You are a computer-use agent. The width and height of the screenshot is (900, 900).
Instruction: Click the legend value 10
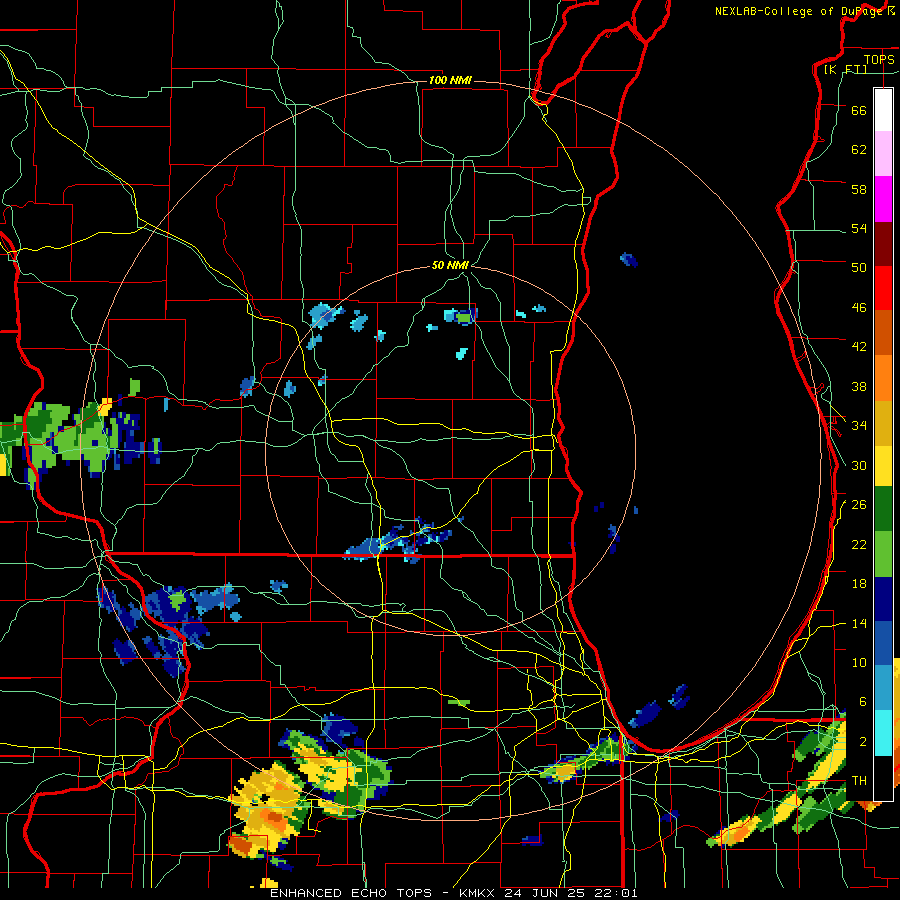click(x=859, y=663)
